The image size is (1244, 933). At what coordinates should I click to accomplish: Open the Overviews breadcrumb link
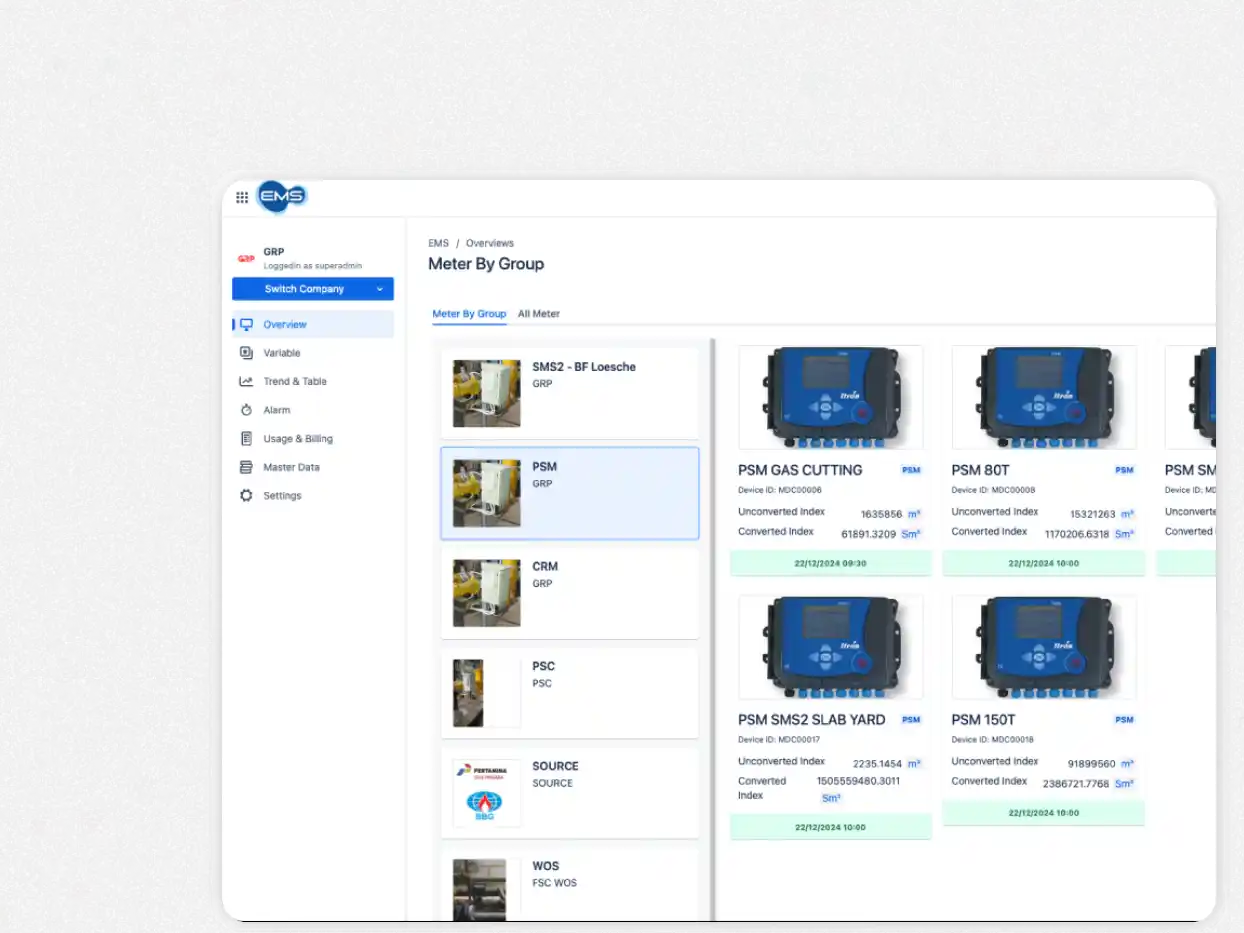pyautogui.click(x=489, y=243)
